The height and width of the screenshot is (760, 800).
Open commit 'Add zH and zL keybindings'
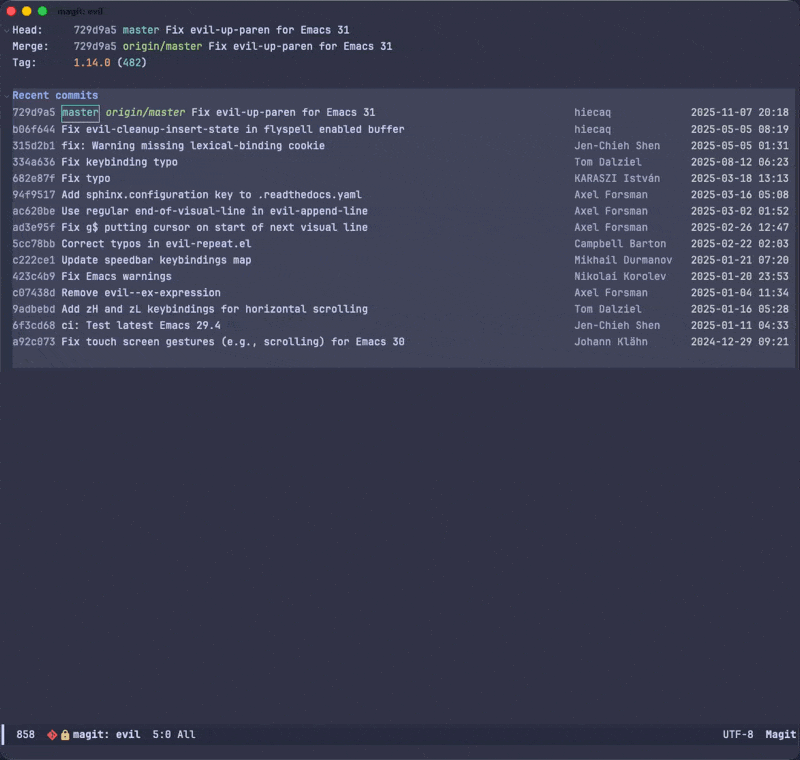click(214, 309)
